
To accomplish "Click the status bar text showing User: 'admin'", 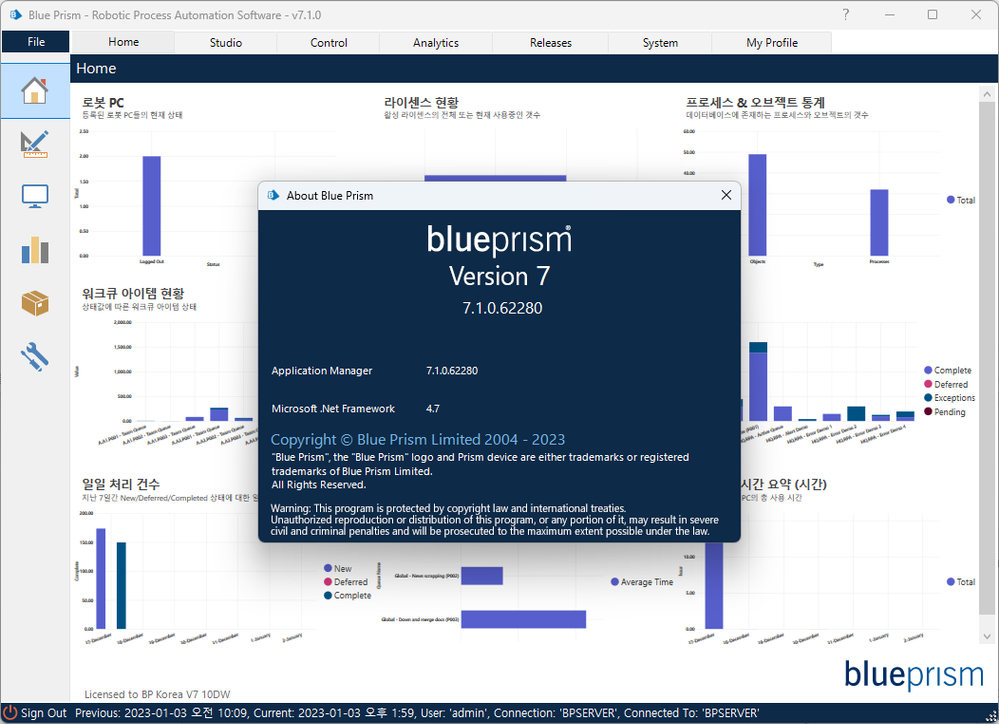I will pyautogui.click(x=454, y=713).
